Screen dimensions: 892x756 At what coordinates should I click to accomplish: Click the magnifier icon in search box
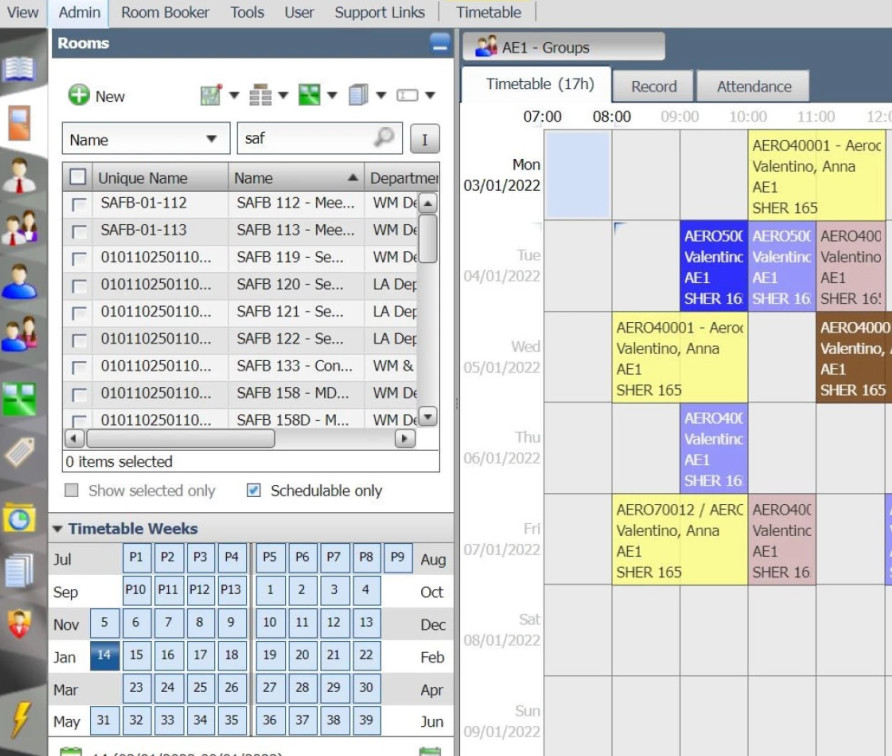click(383, 138)
